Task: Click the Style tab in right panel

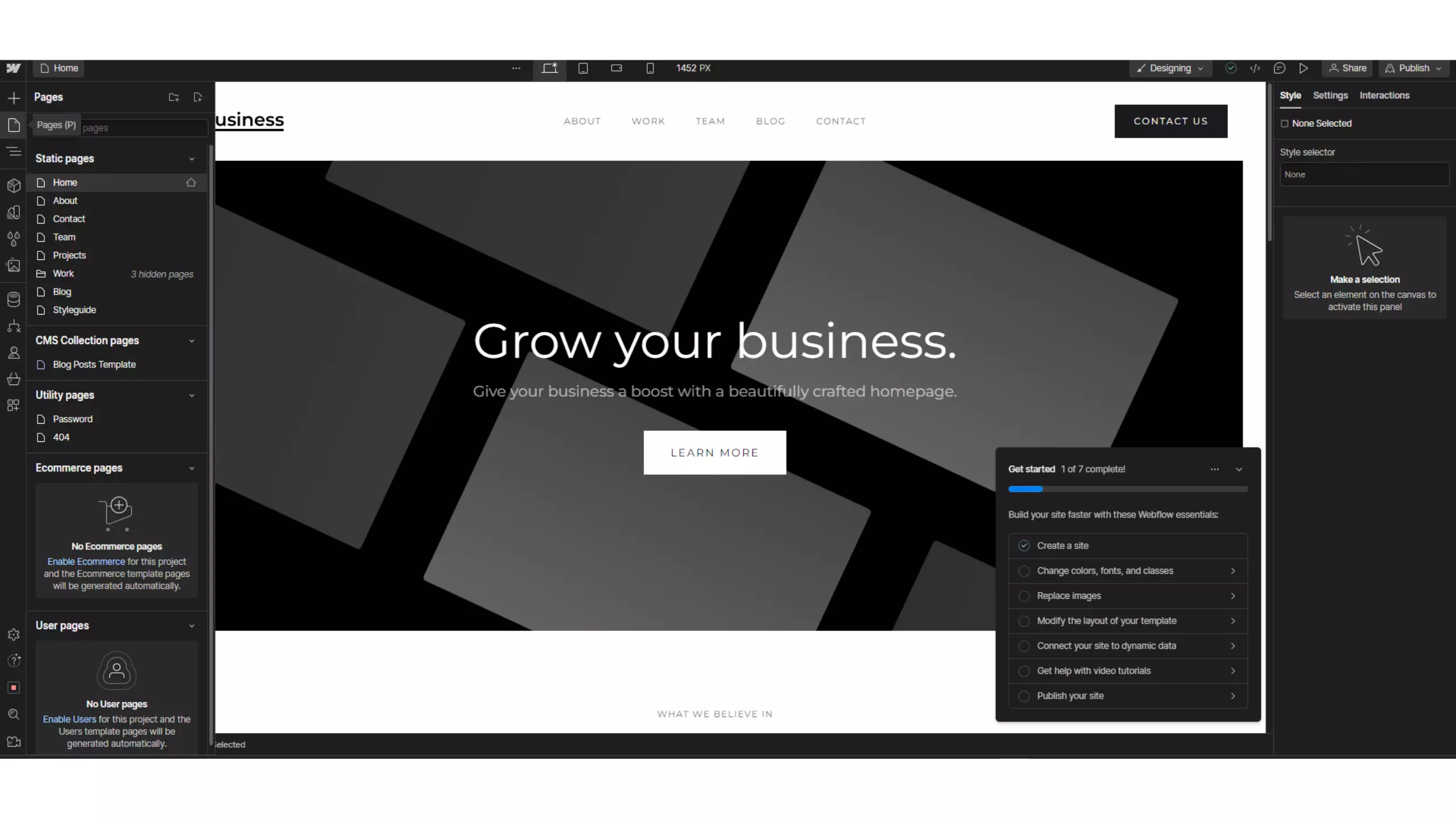Action: tap(1291, 95)
